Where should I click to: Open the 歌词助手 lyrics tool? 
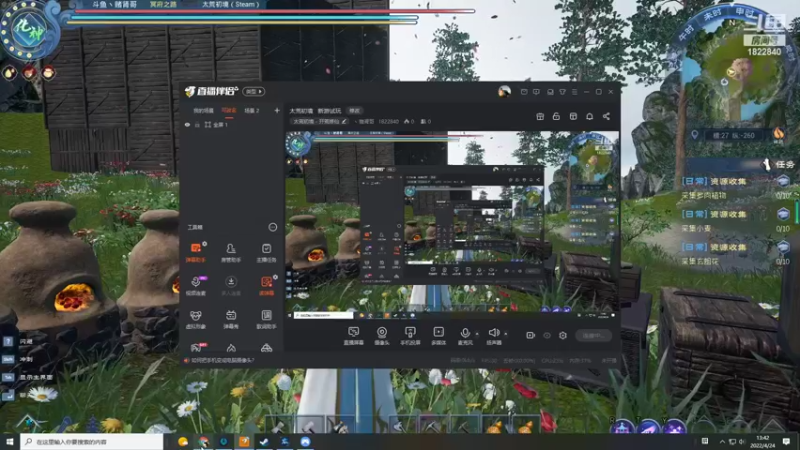click(266, 319)
